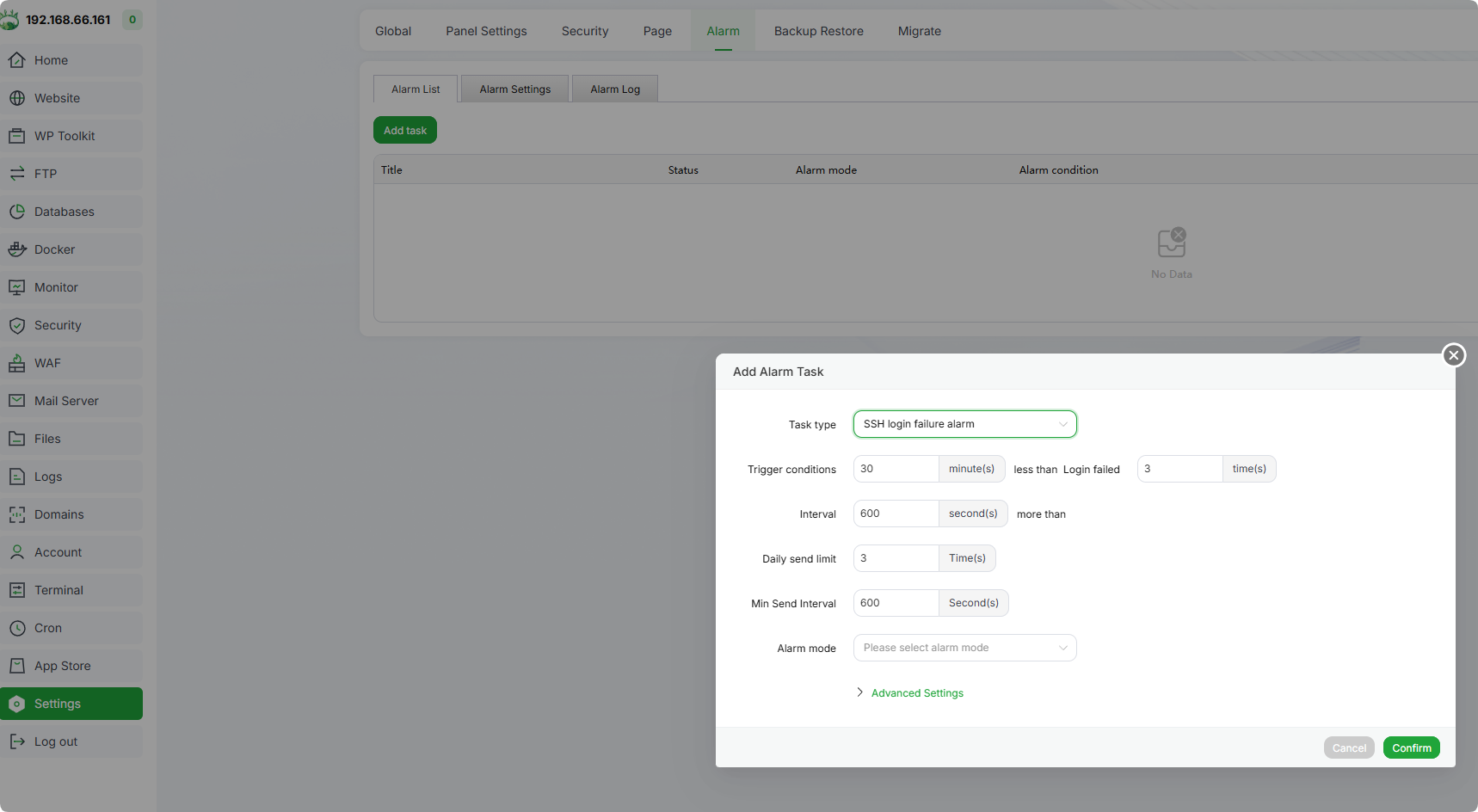Screen dimensions: 1478x812
Task: Open the Task type dropdown
Action: (x=964, y=424)
